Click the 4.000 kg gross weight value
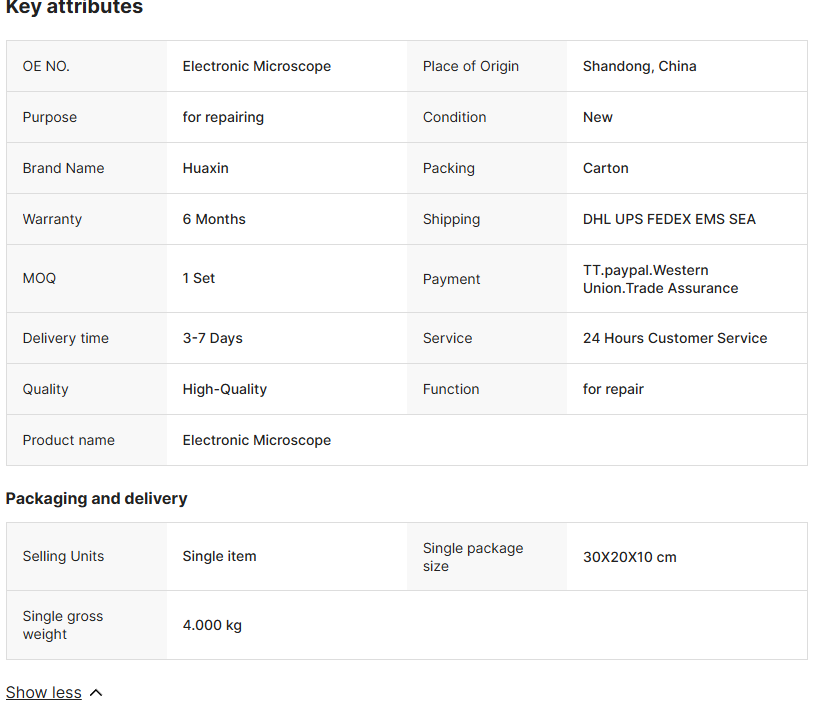 point(212,625)
